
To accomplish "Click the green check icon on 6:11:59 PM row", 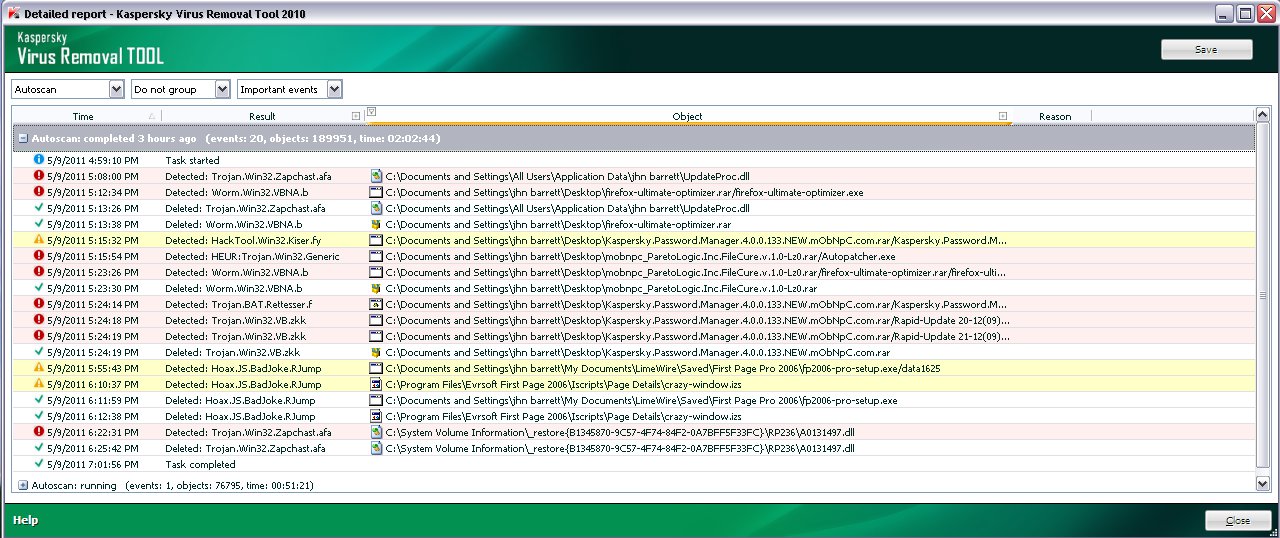I will click(x=39, y=400).
